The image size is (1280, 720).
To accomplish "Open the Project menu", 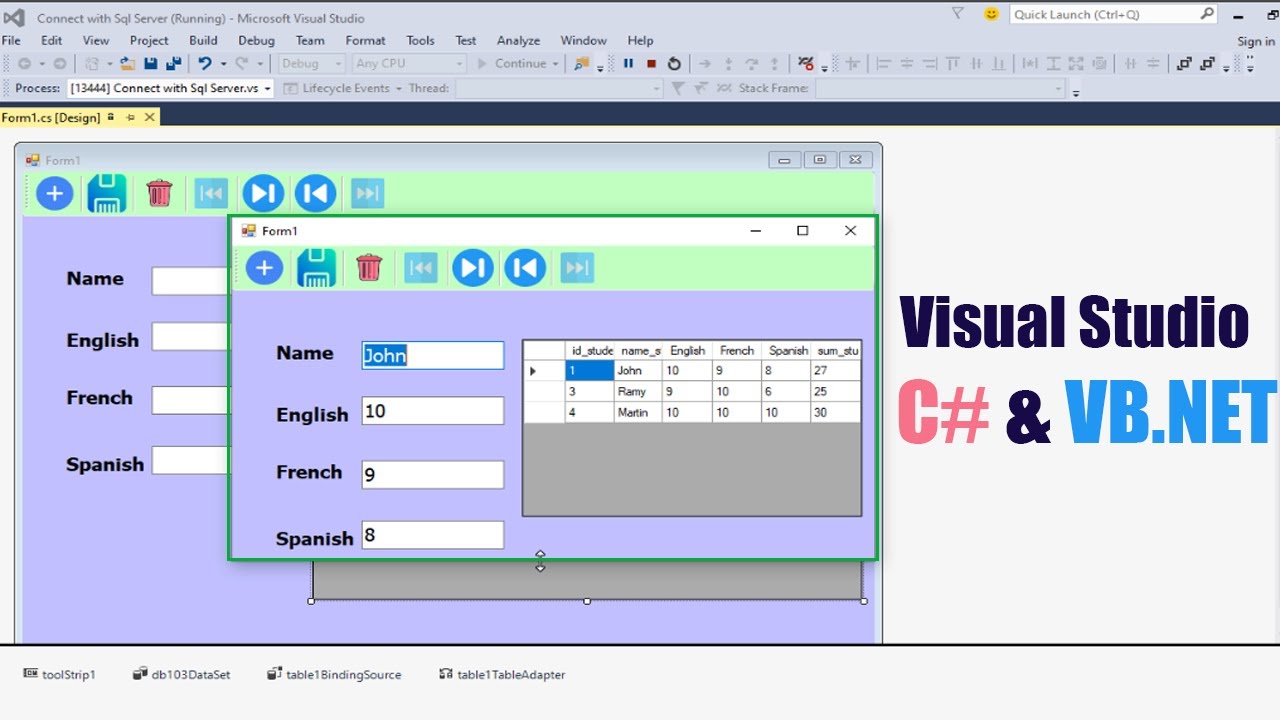I will click(149, 40).
